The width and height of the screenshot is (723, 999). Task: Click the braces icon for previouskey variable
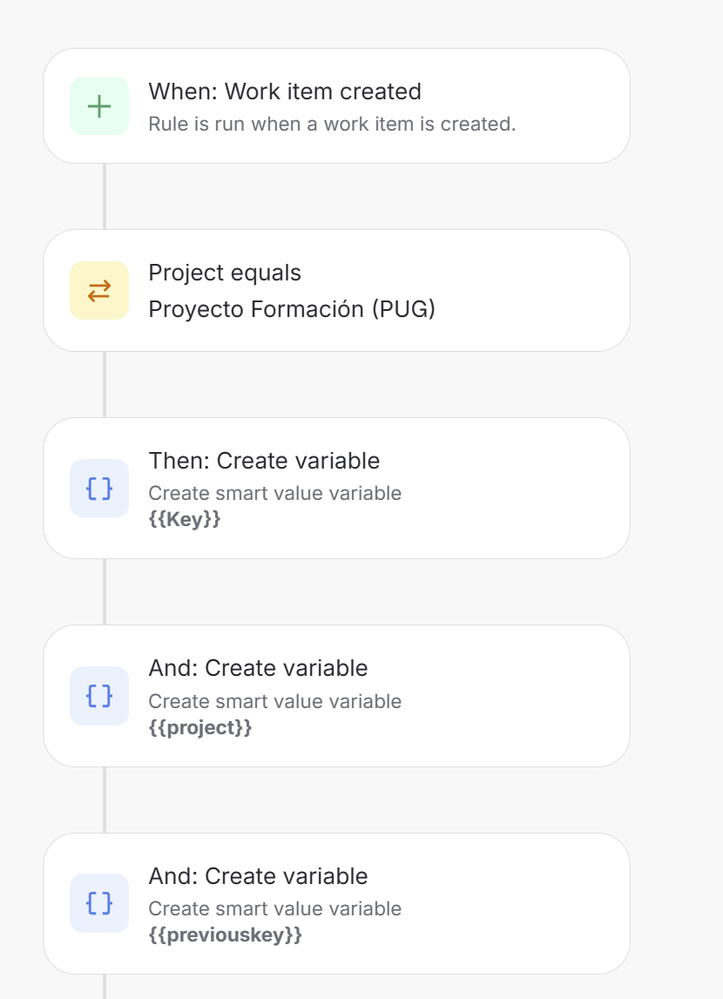[99, 903]
